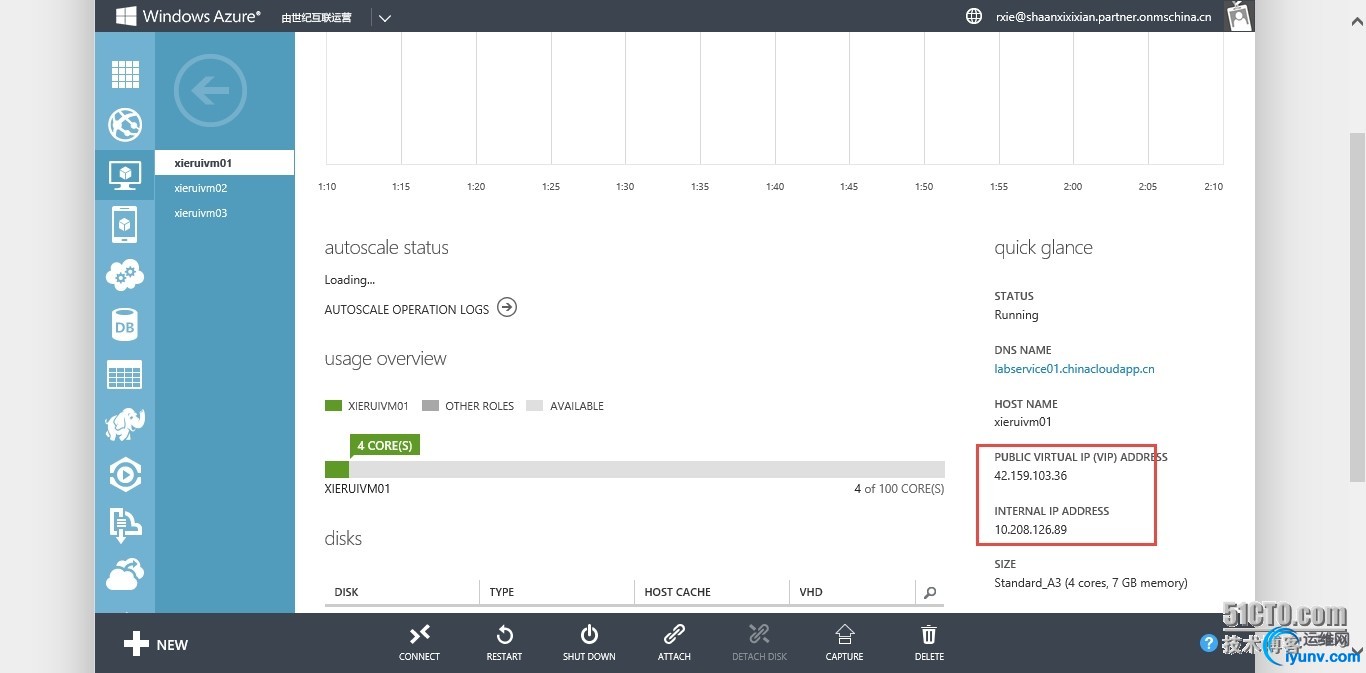Open the Cloud Services gears icon
The image size is (1366, 673).
tap(125, 275)
